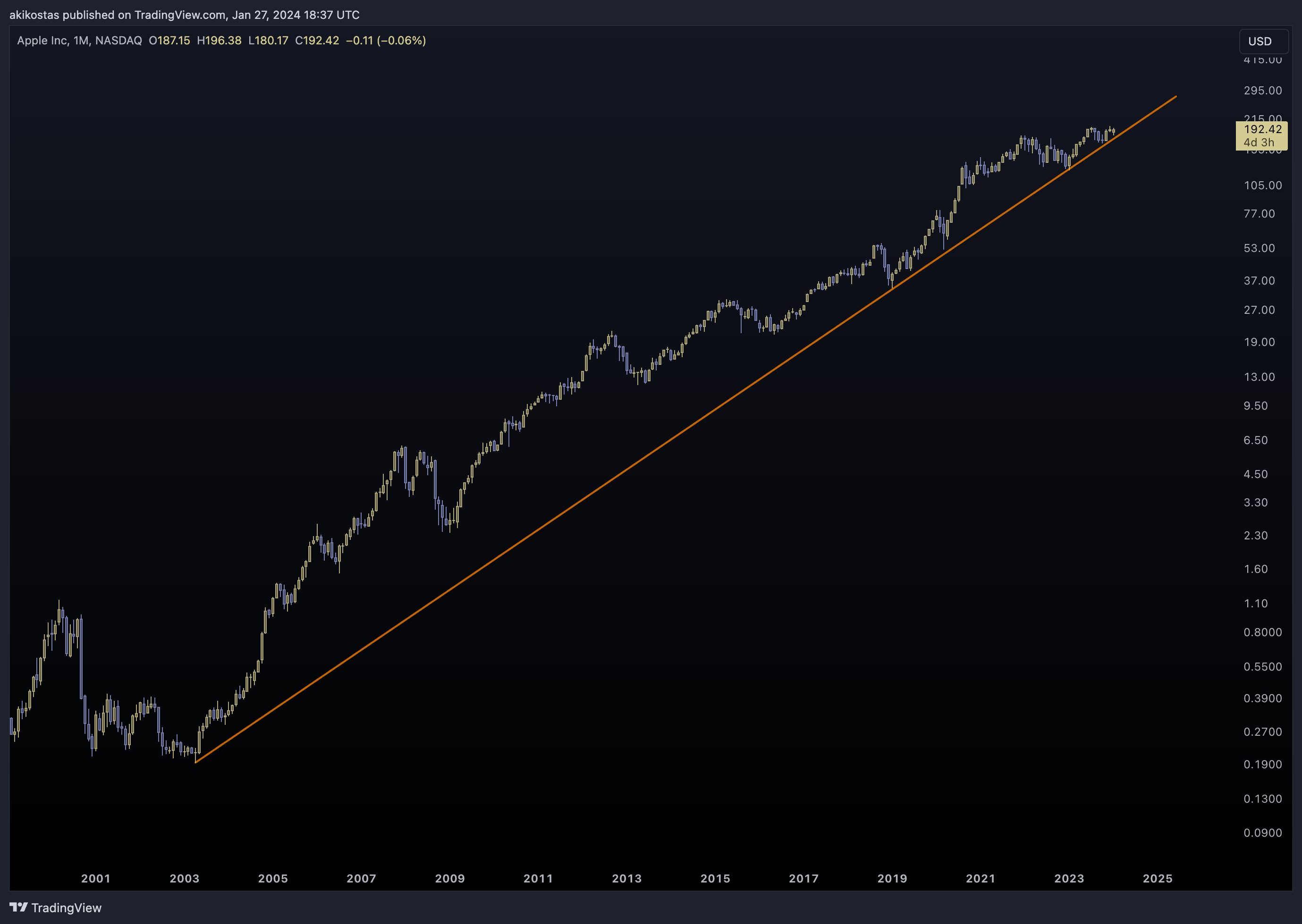
Task: Click the 2005 time axis label
Action: [x=273, y=878]
